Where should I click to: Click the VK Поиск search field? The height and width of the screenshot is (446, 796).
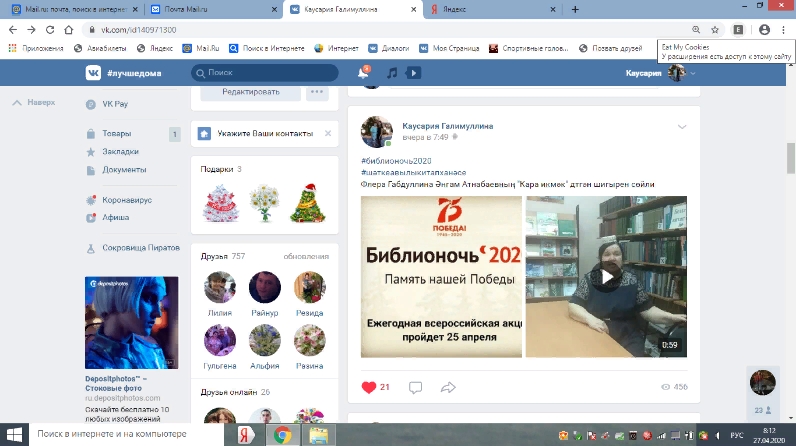click(270, 73)
